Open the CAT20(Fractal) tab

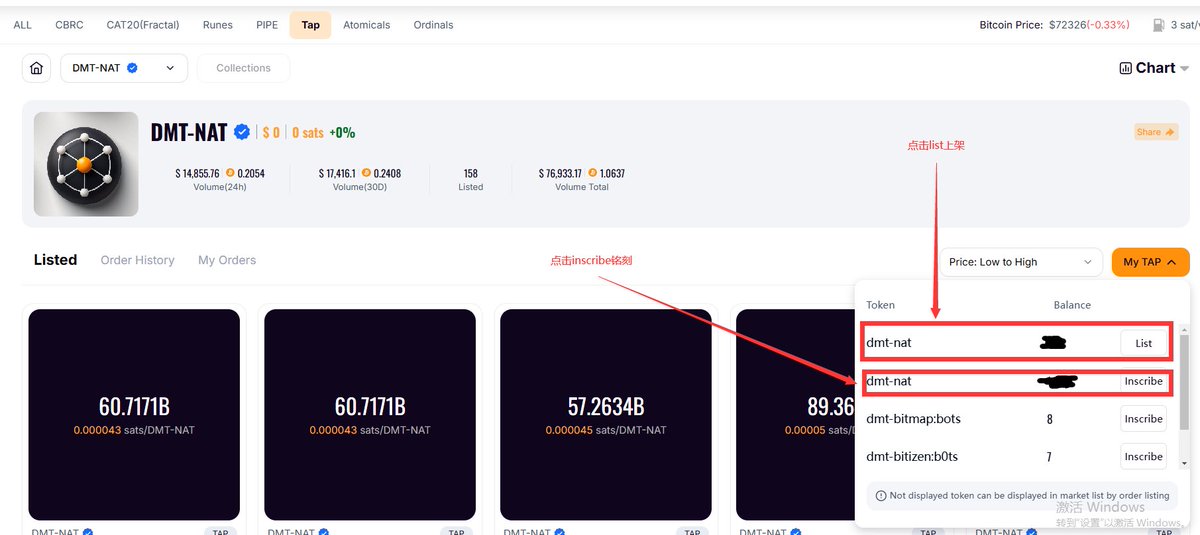[x=143, y=25]
